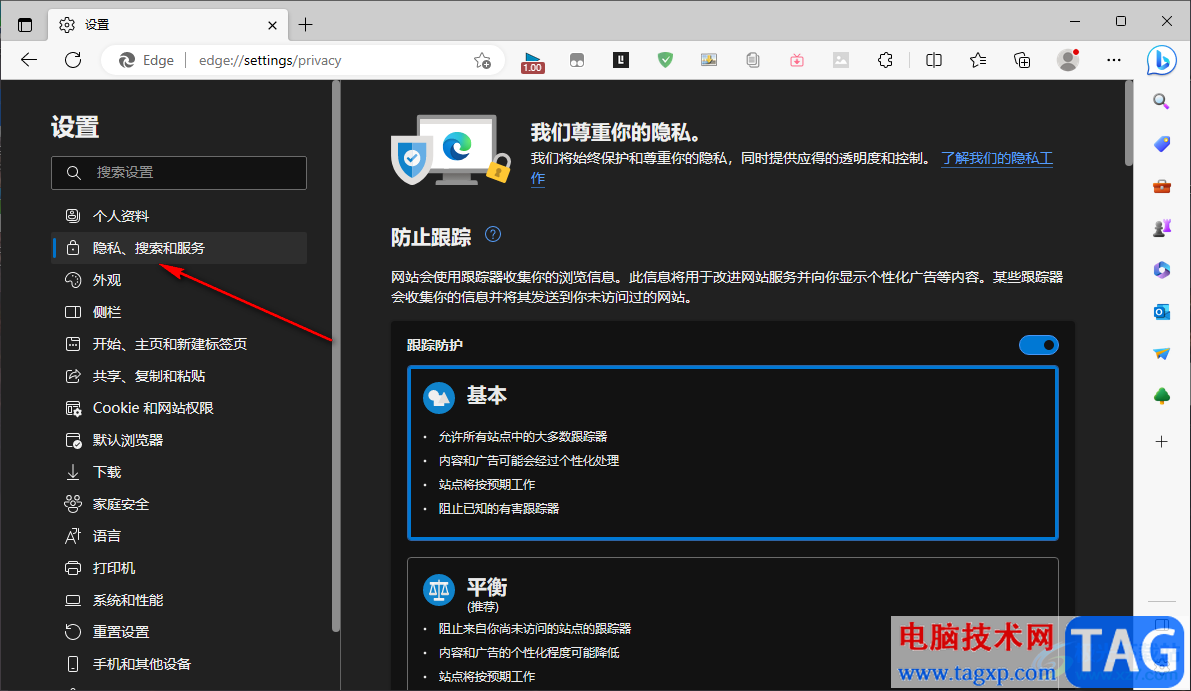Add this page to favorites star
Viewport: 1191px width, 691px height.
482,61
